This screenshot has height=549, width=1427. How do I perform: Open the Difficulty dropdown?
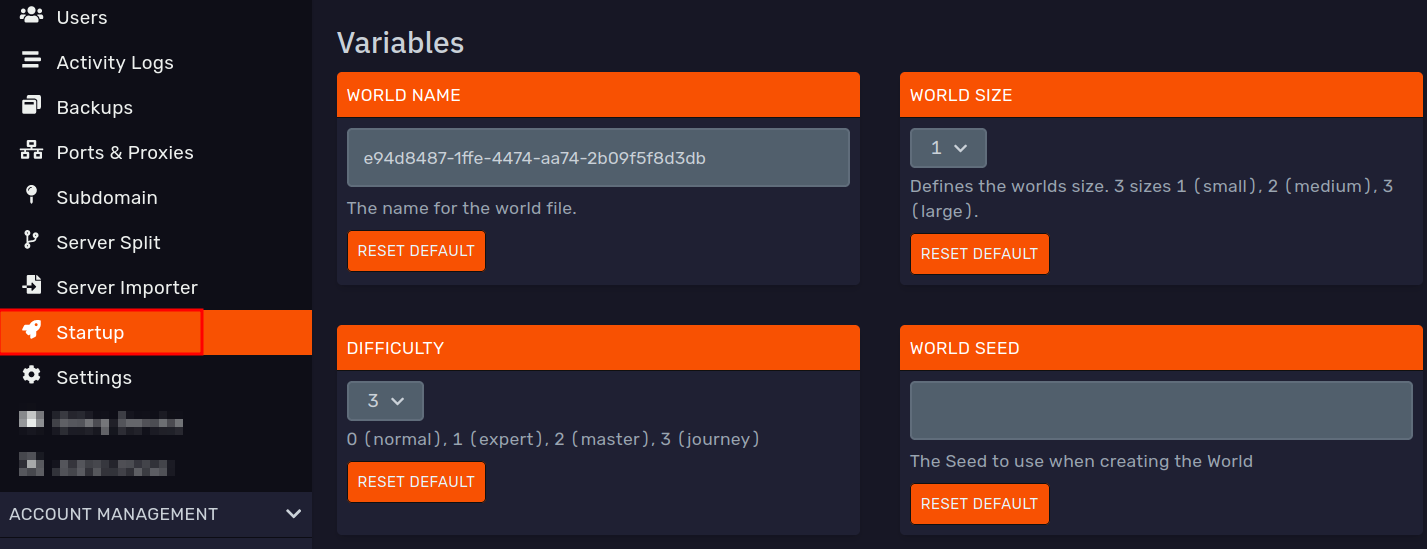pos(385,401)
